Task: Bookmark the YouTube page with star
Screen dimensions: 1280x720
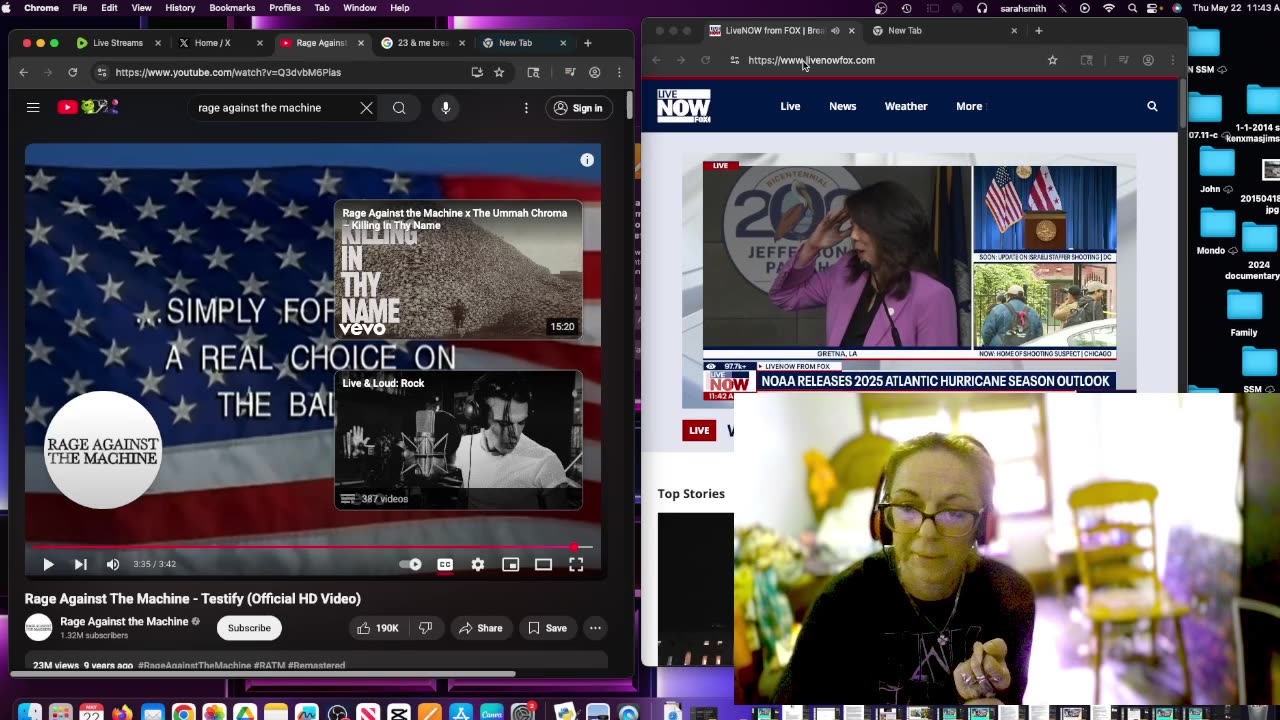Action: tap(499, 72)
